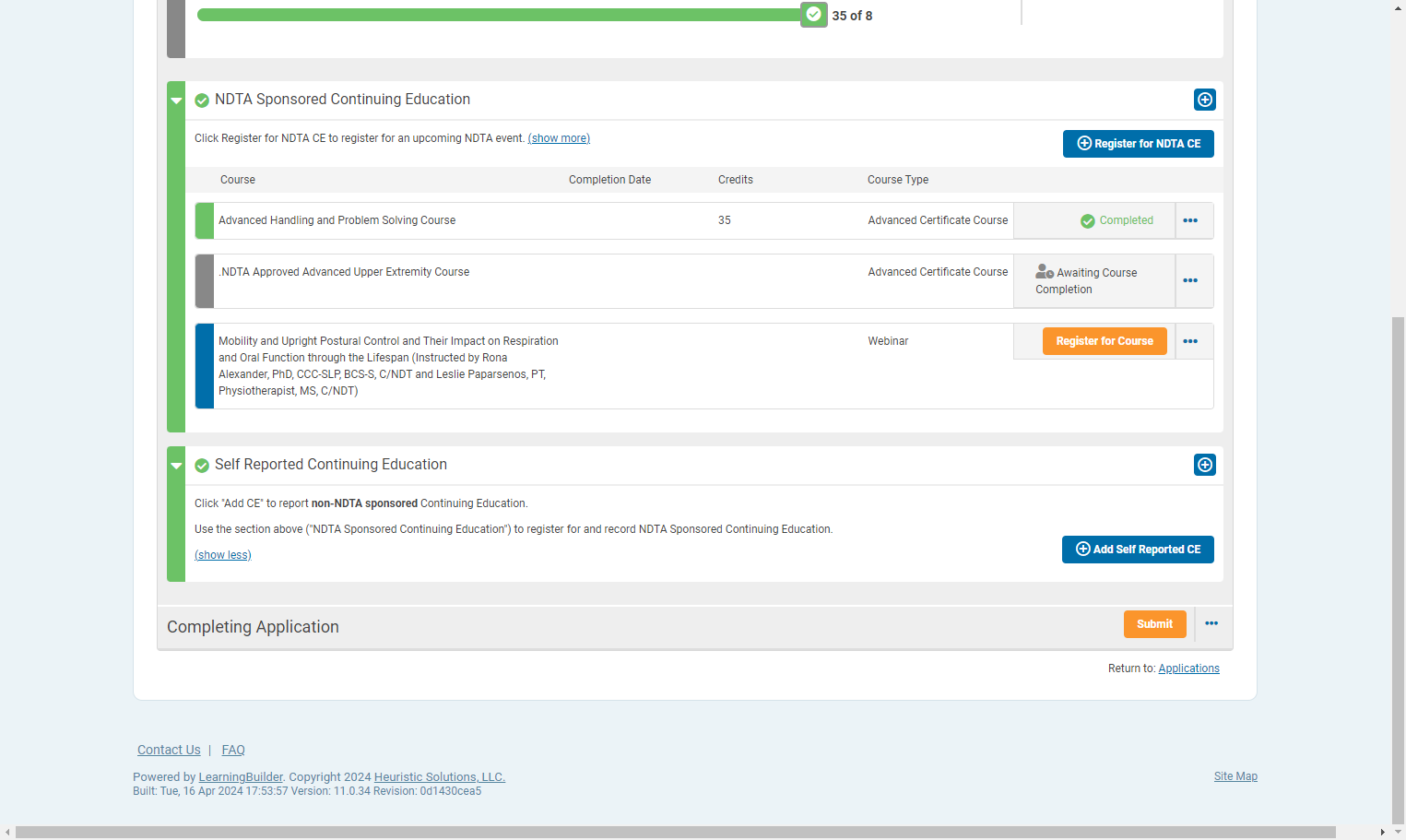This screenshot has height=840, width=1406.
Task: Click green checkmark next to NDTA Sponsored heading
Action: (x=202, y=101)
